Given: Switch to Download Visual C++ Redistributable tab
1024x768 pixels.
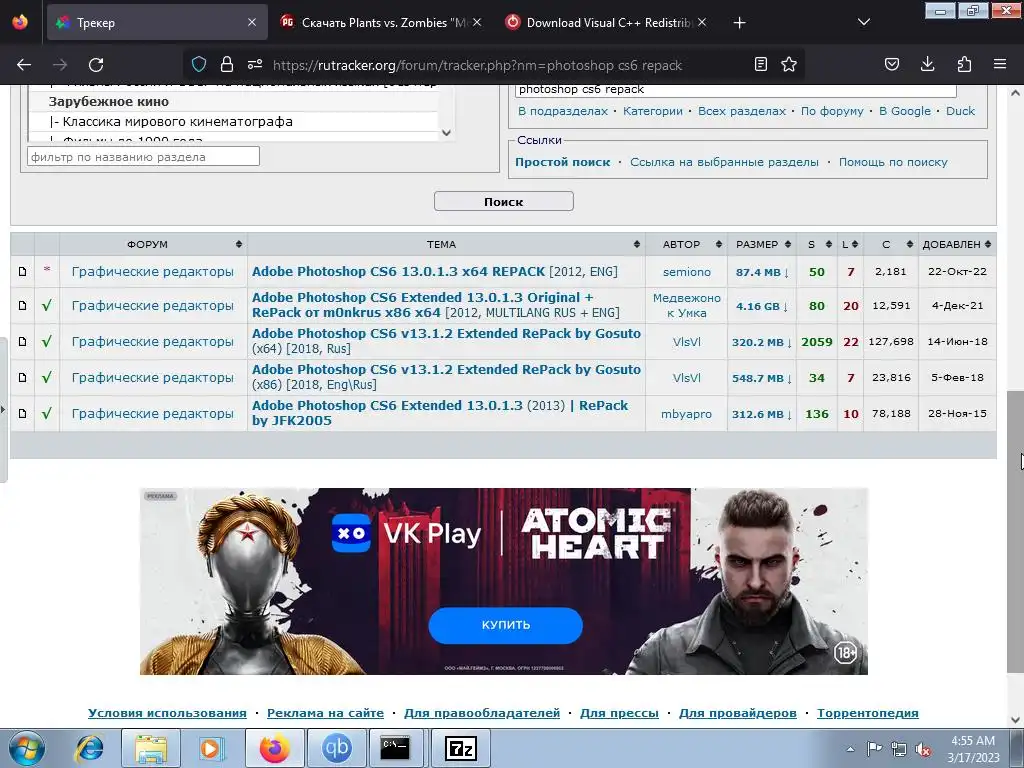Looking at the screenshot, I should pos(607,22).
